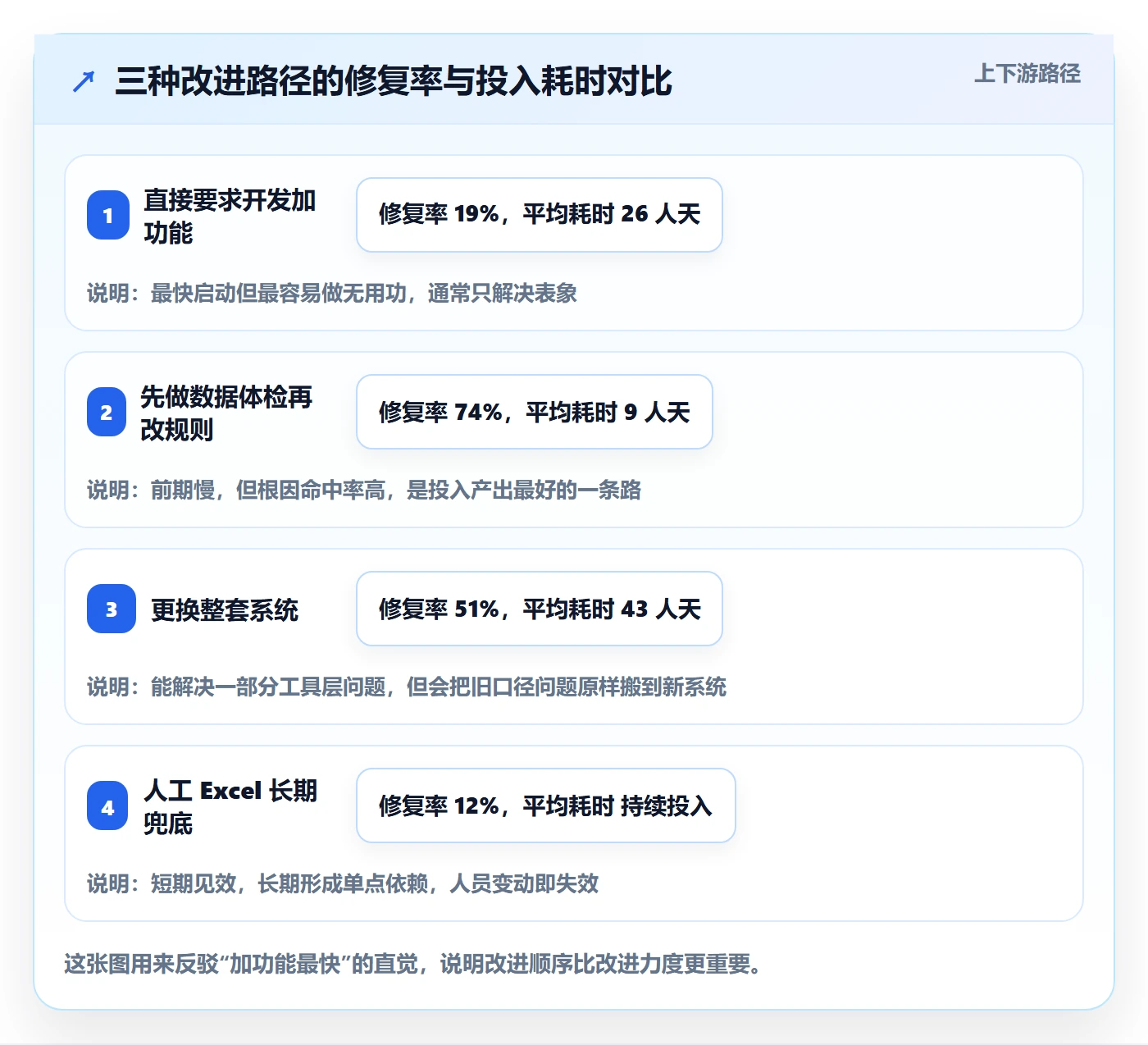Click the note 能解决一部分工具层问题
The width and height of the screenshot is (1148, 1045).
pos(407,687)
